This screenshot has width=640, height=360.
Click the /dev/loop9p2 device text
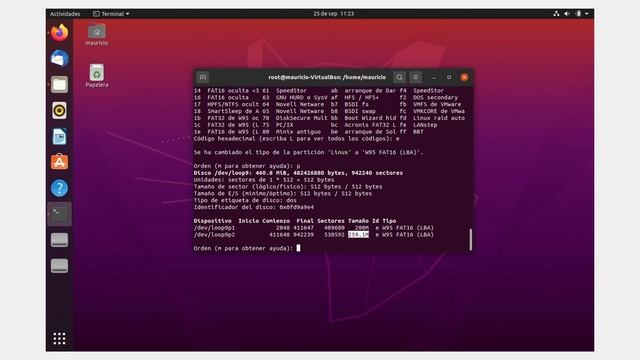tap(214, 235)
